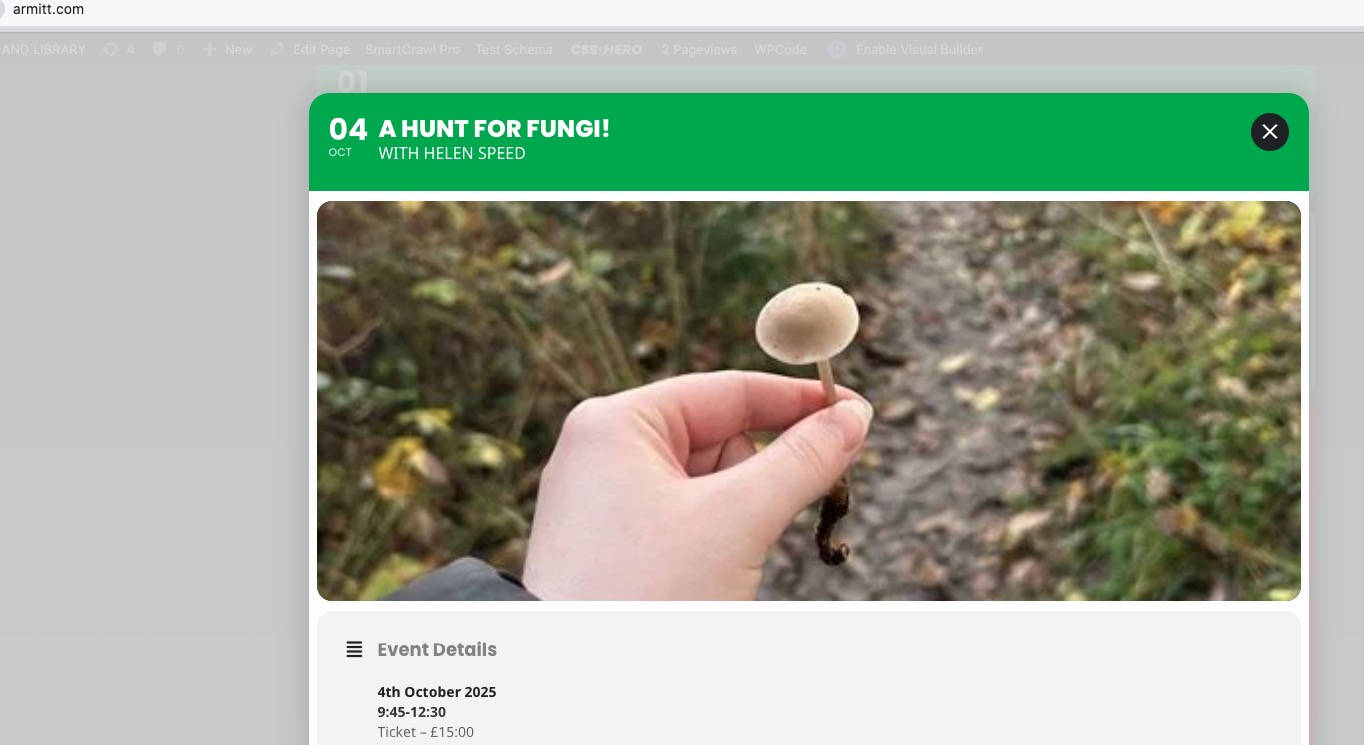The height and width of the screenshot is (745, 1364).
Task: Click the Edit Page link
Action: click(321, 49)
